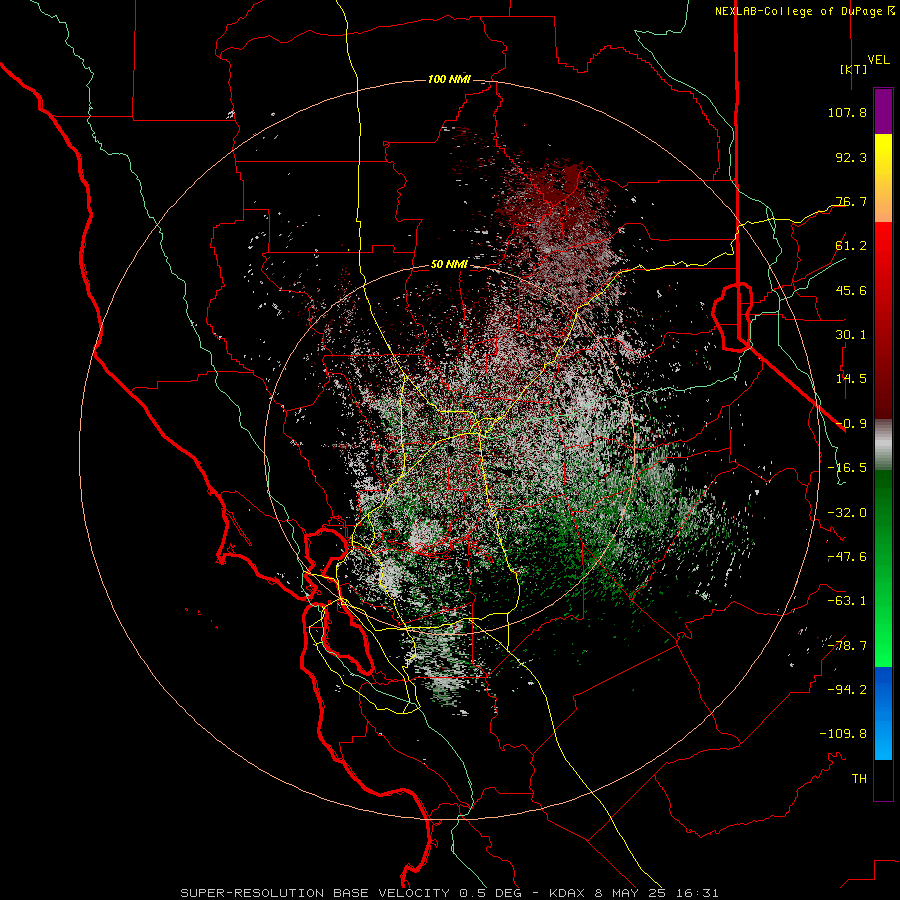The width and height of the screenshot is (900, 900).
Task: Click the 30.1 velocity scale value
Action: (851, 335)
